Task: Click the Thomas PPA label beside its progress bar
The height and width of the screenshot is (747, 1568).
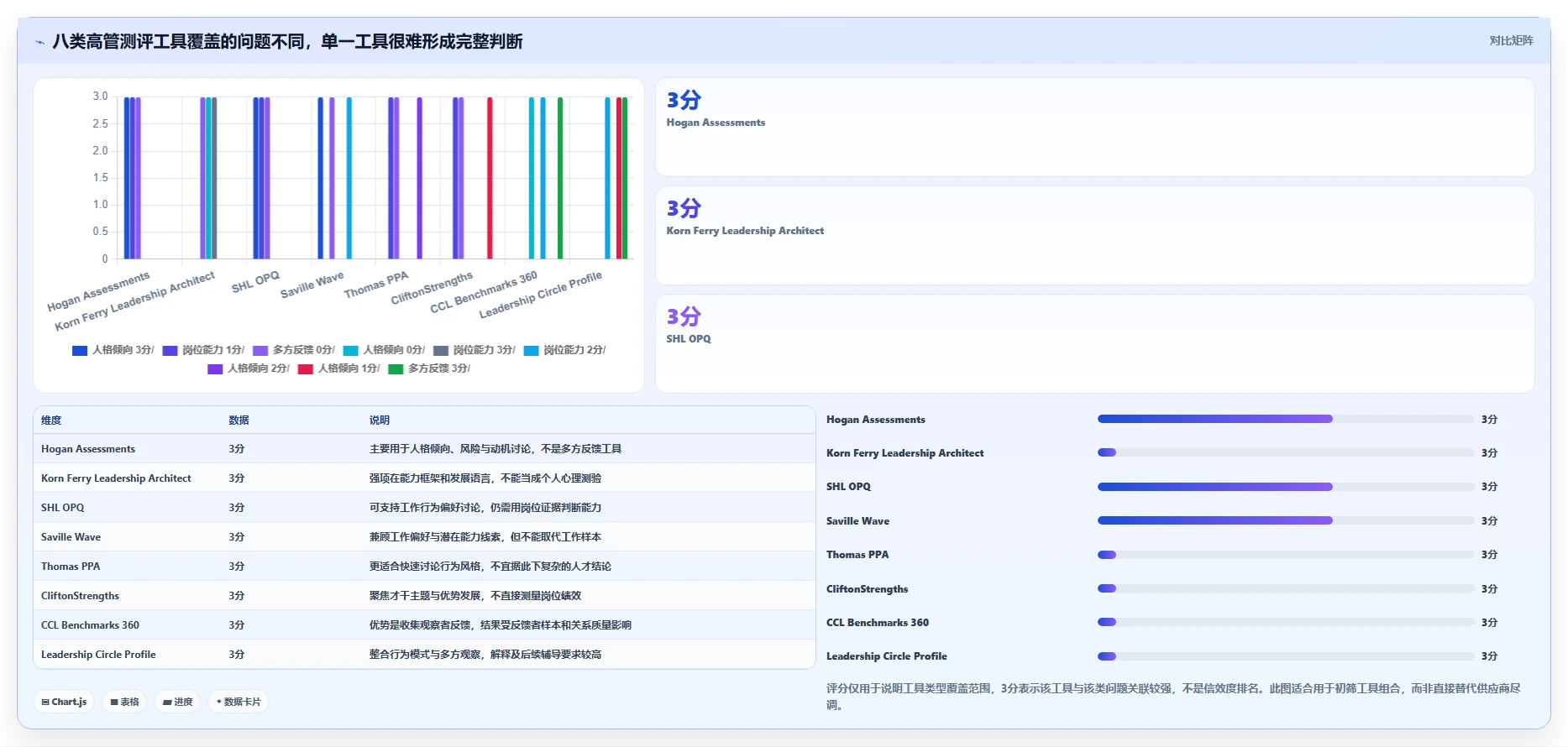Action: [x=857, y=555]
